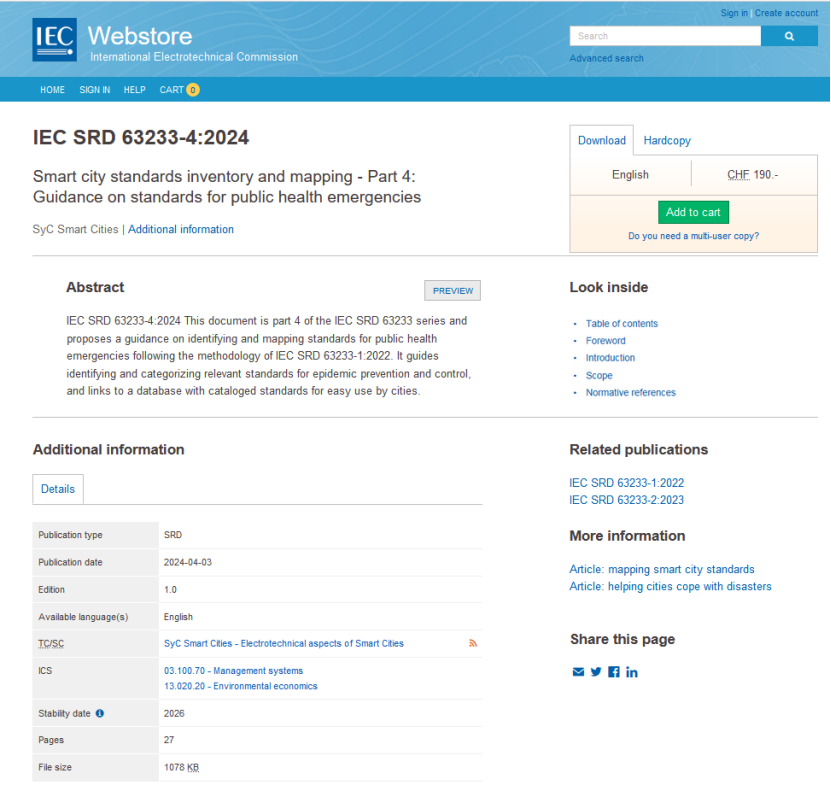Screen dimensions: 831x785
Task: Share this page on Twitter
Action: tap(596, 672)
